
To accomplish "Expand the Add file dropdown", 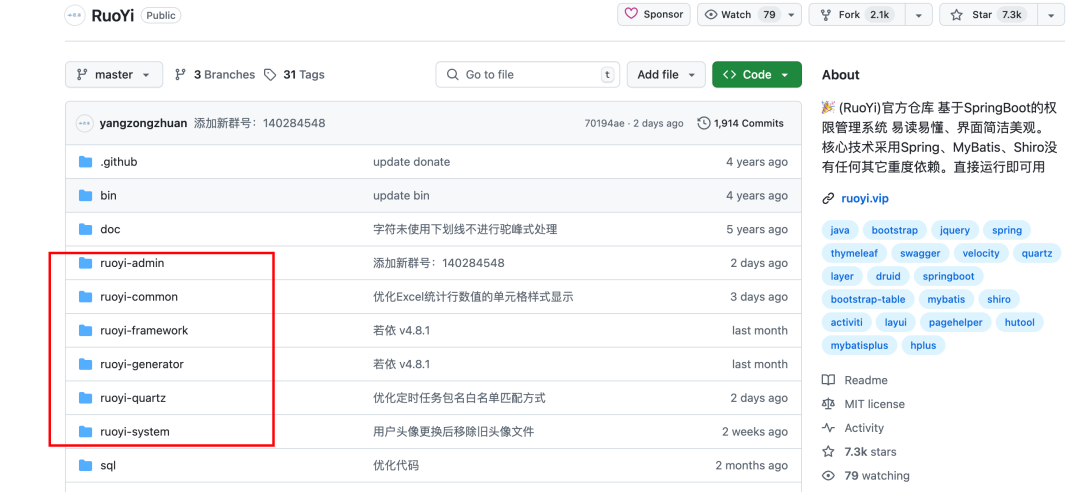I will (666, 74).
